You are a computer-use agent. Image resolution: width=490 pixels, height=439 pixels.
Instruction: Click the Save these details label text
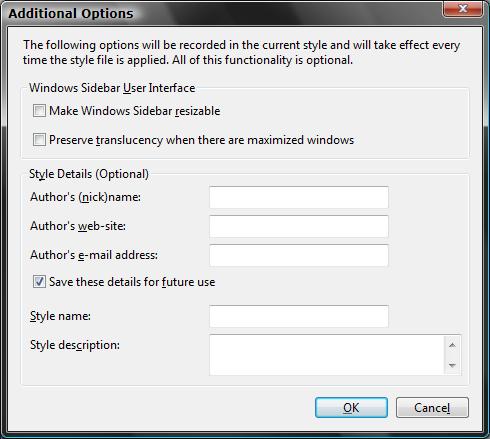coord(132,282)
